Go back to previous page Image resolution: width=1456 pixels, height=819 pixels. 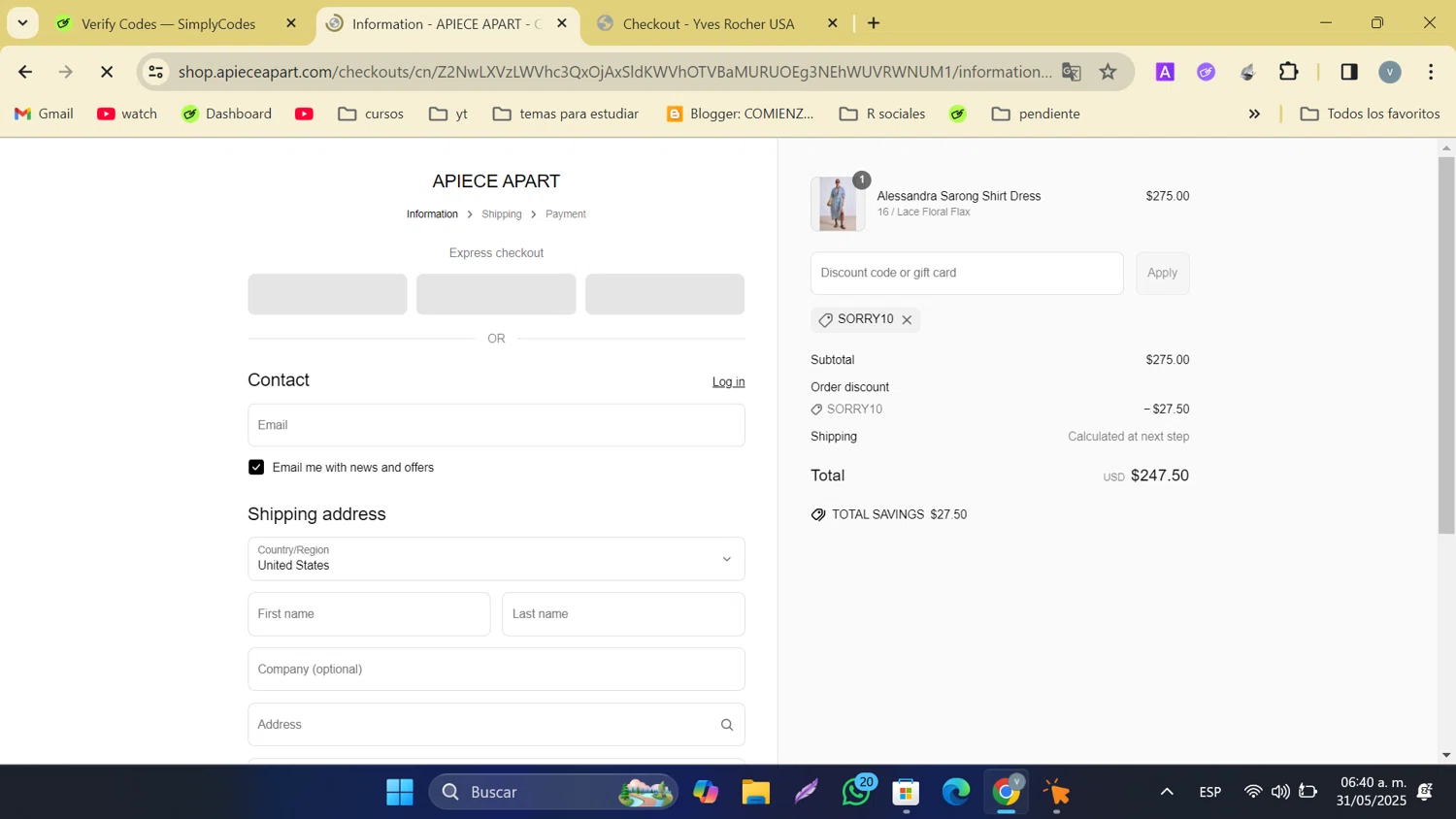pyautogui.click(x=25, y=72)
